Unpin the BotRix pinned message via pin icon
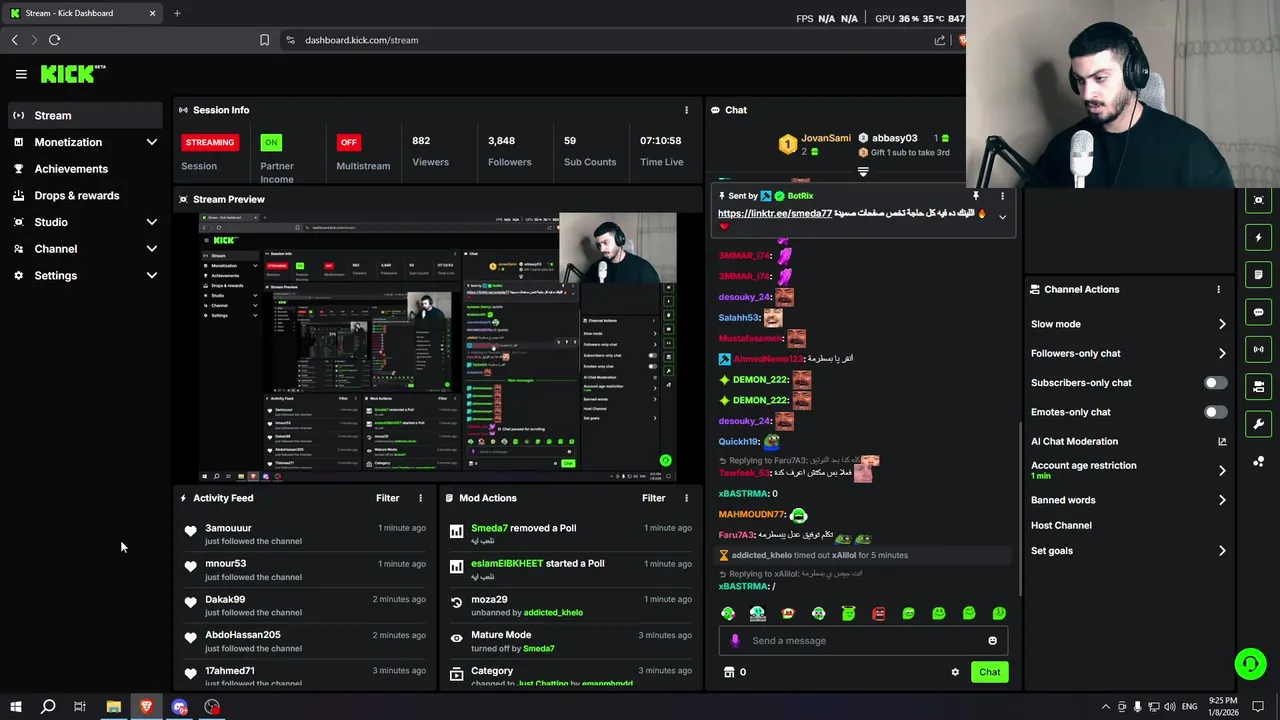 (x=976, y=196)
